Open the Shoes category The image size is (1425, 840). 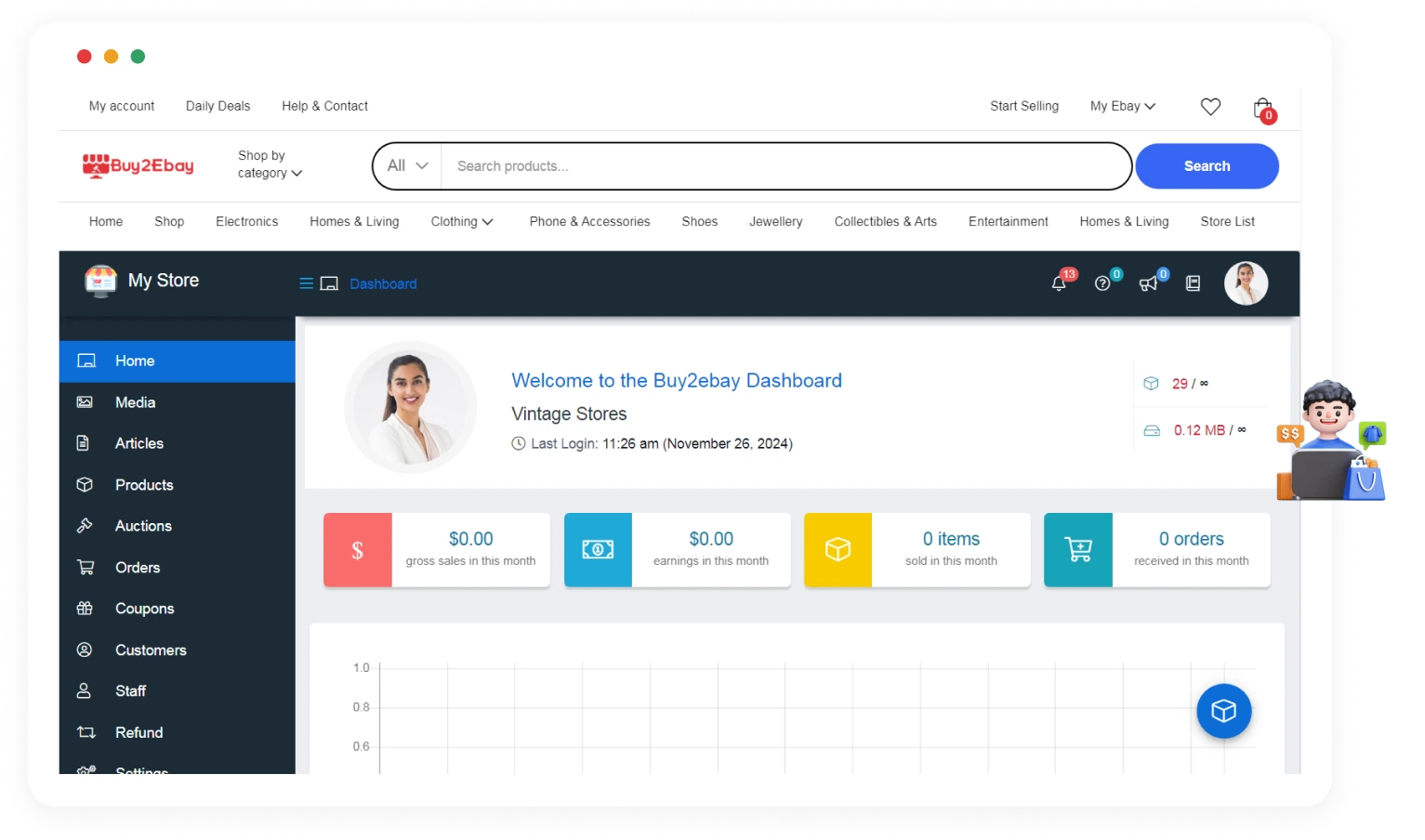(x=699, y=221)
